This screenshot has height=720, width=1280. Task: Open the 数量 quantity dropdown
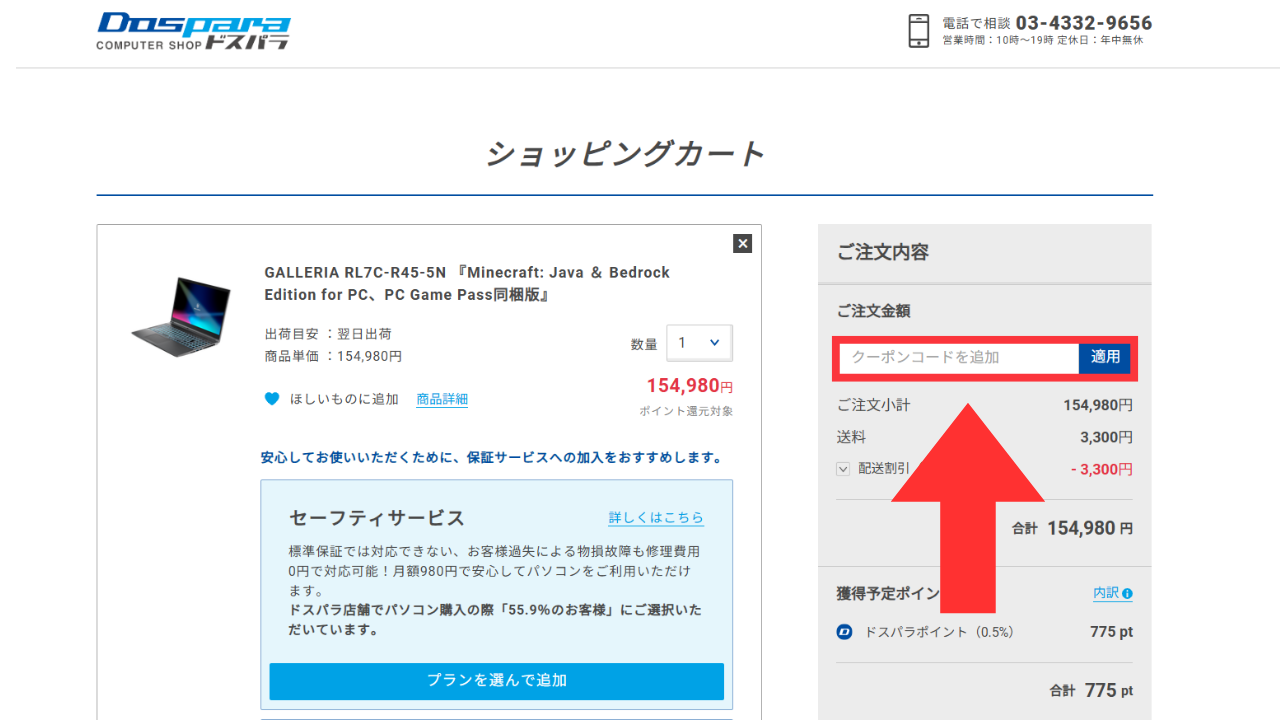(699, 343)
